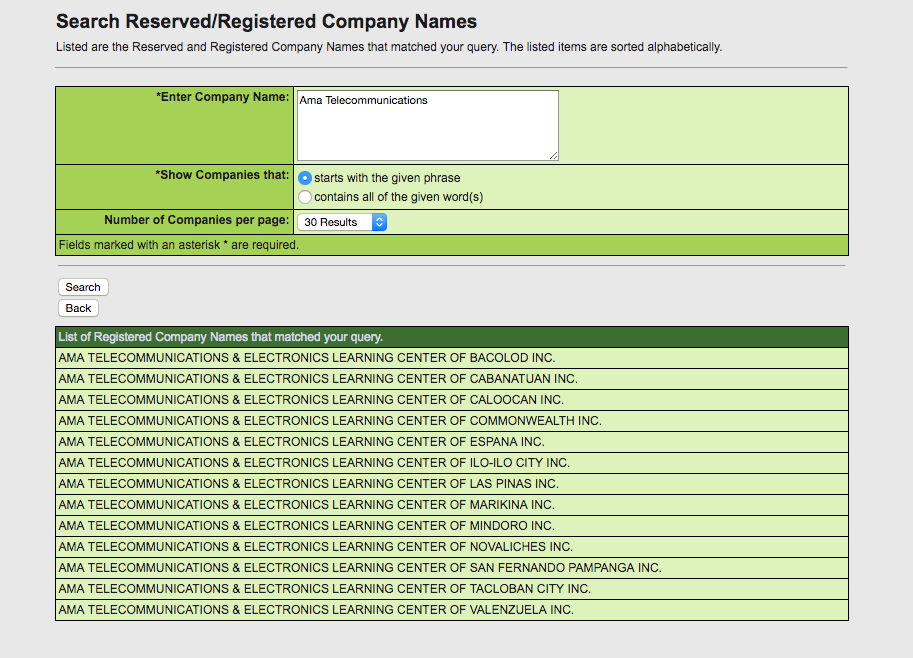Screen dimensions: 913x658
Task: Click the San Fernando Pampanga Inc. row
Action: (452, 567)
